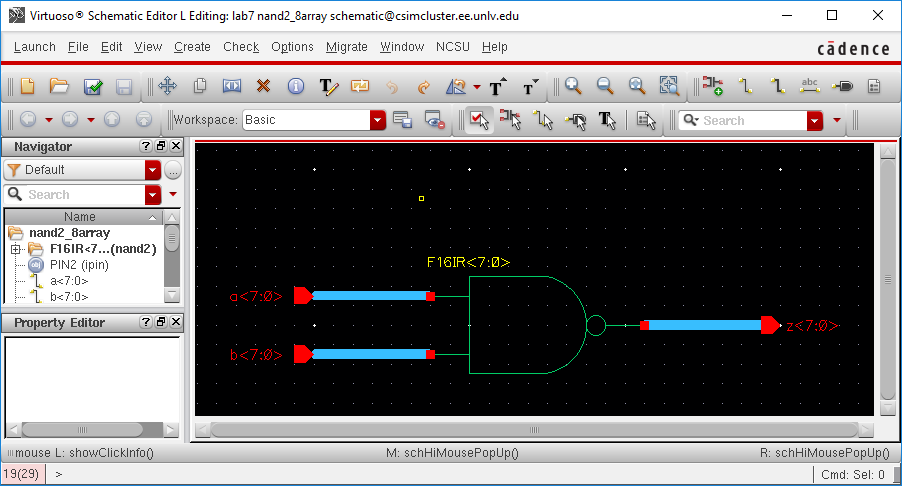Select the Move tool with crossed arrows

click(x=167, y=86)
